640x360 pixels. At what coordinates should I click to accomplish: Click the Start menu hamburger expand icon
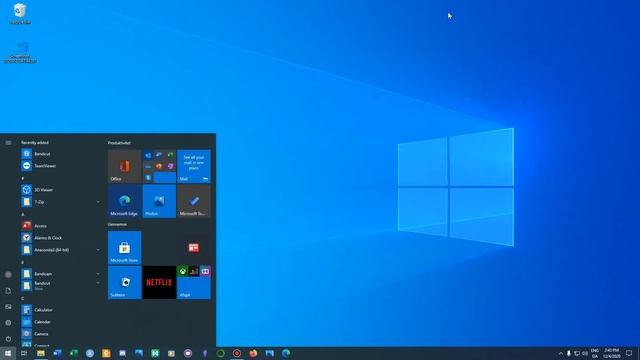coord(8,143)
